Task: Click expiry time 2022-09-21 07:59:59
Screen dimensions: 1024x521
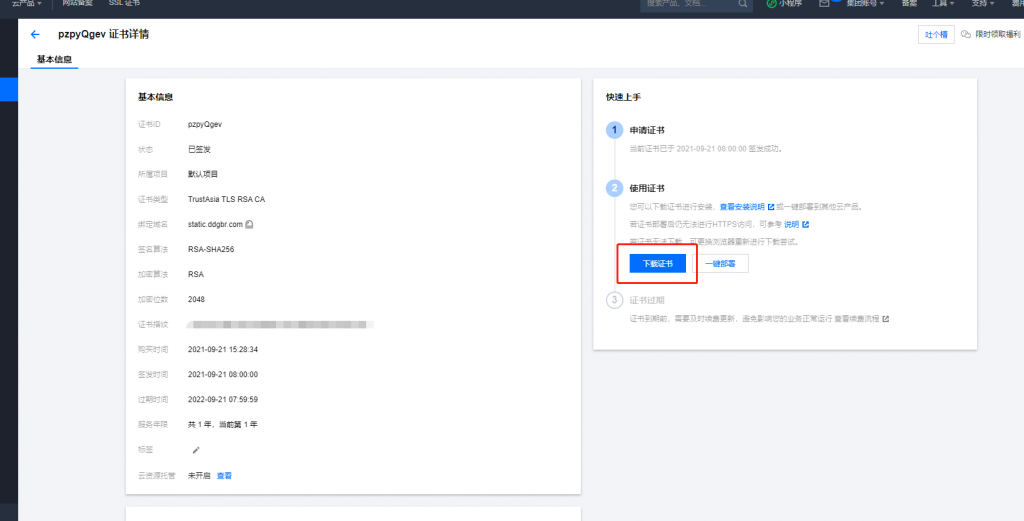Action: (223, 399)
